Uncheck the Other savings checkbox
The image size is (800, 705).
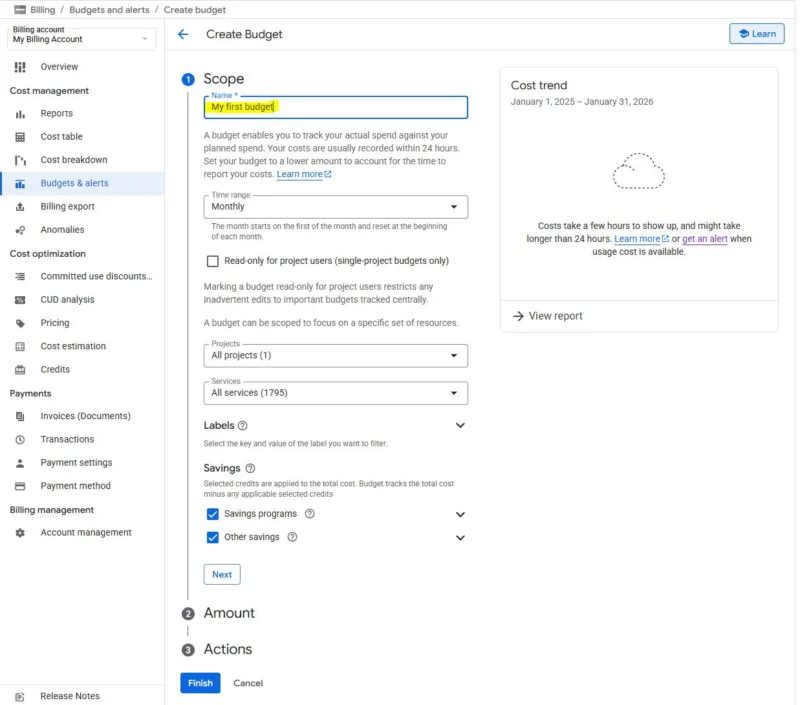click(212, 537)
